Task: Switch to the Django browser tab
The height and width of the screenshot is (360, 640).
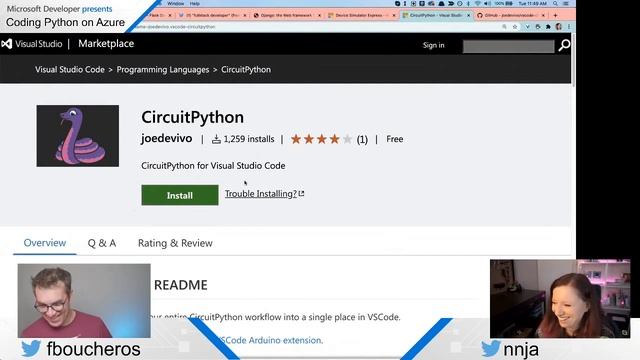Action: [x=287, y=15]
